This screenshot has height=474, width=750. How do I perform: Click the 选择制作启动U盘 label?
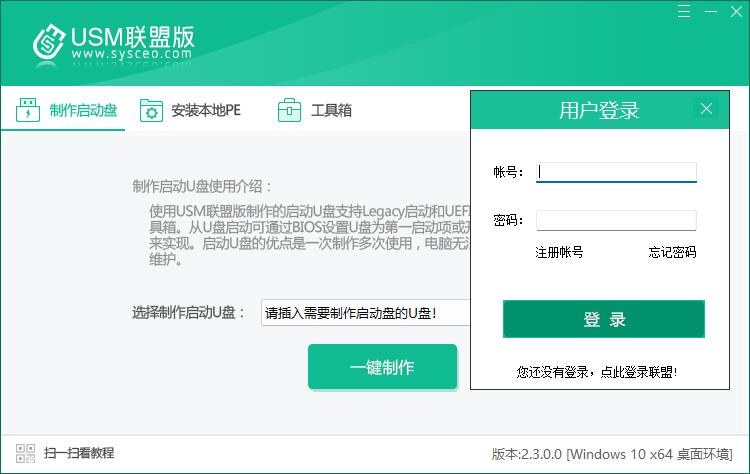[188, 313]
